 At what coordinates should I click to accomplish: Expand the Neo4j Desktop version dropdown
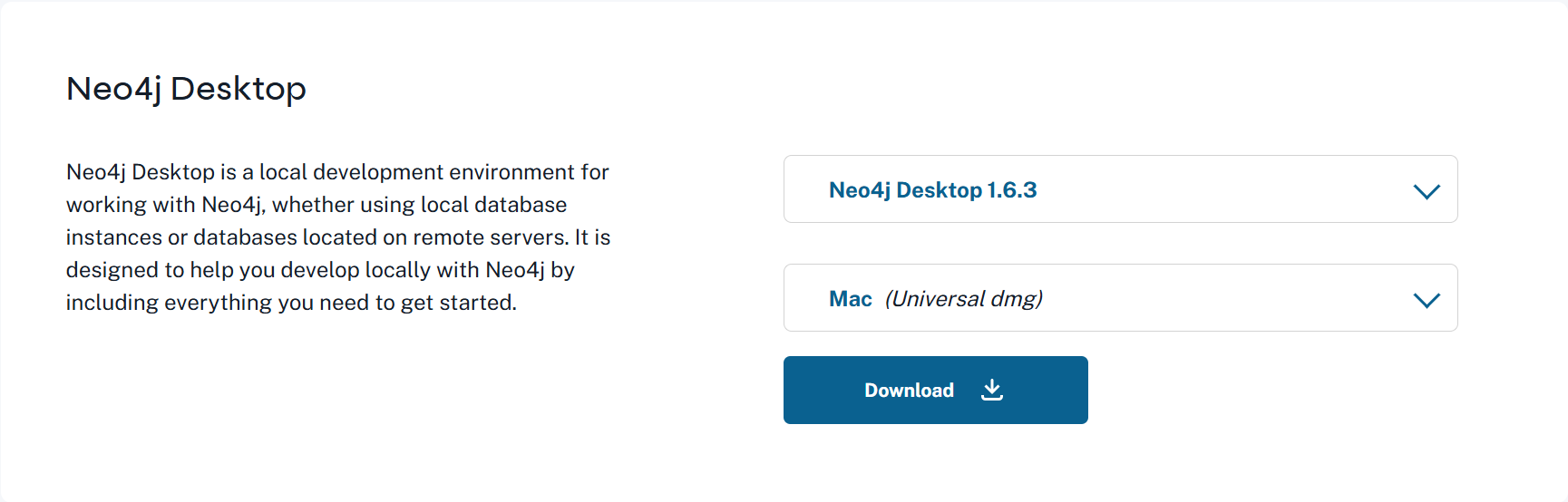click(1120, 189)
